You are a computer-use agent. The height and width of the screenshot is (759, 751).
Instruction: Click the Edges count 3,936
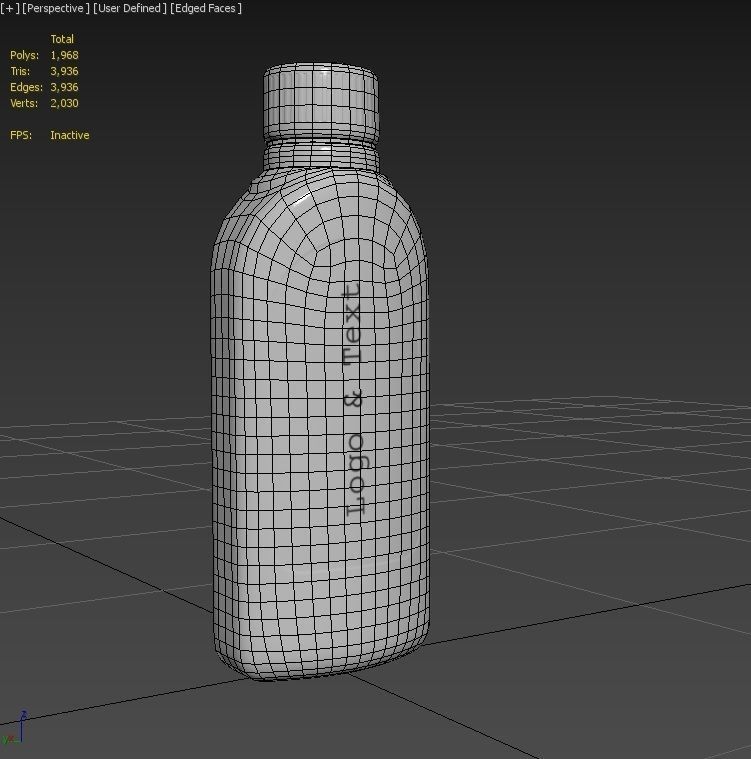tap(64, 87)
